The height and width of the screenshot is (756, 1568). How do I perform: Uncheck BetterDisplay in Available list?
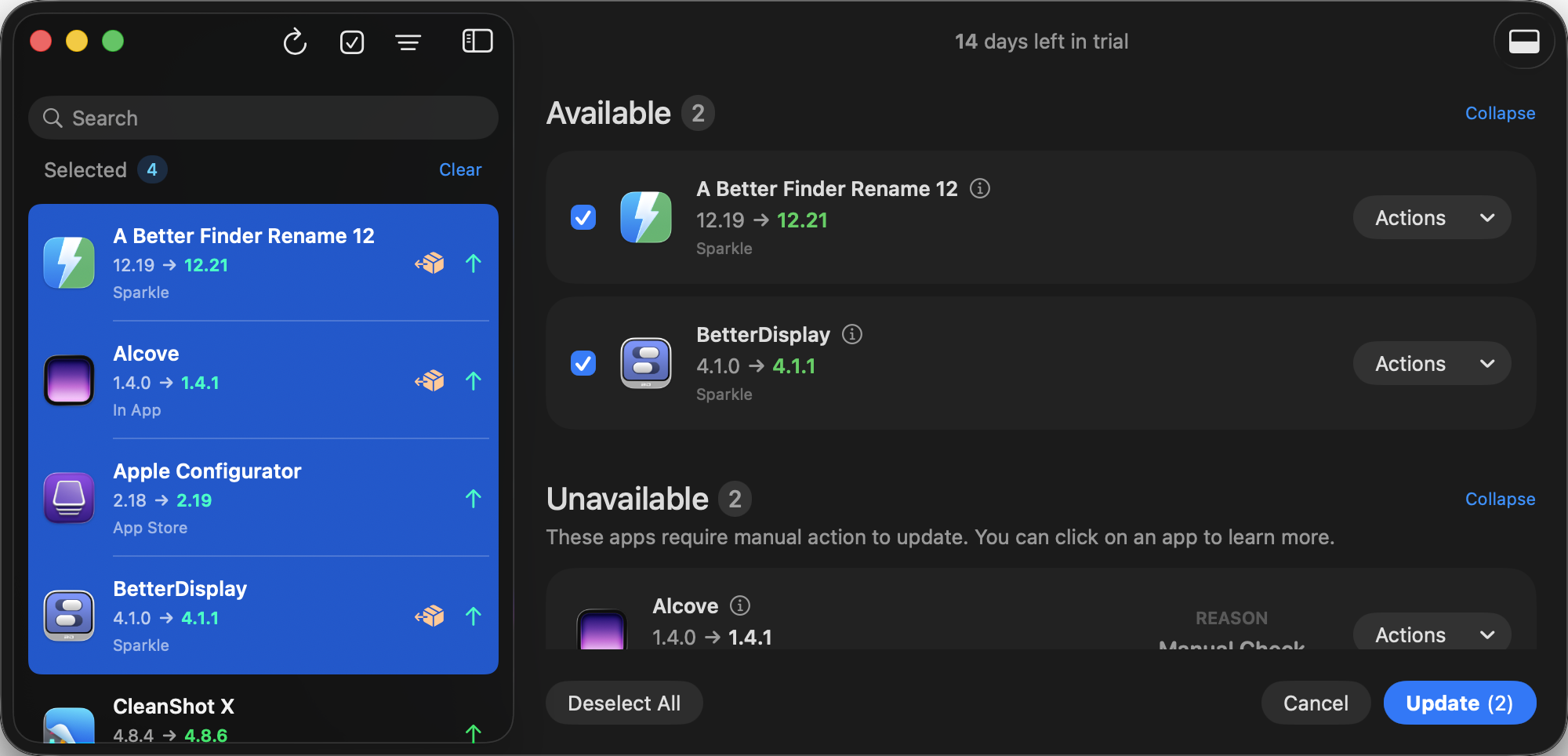(x=583, y=364)
